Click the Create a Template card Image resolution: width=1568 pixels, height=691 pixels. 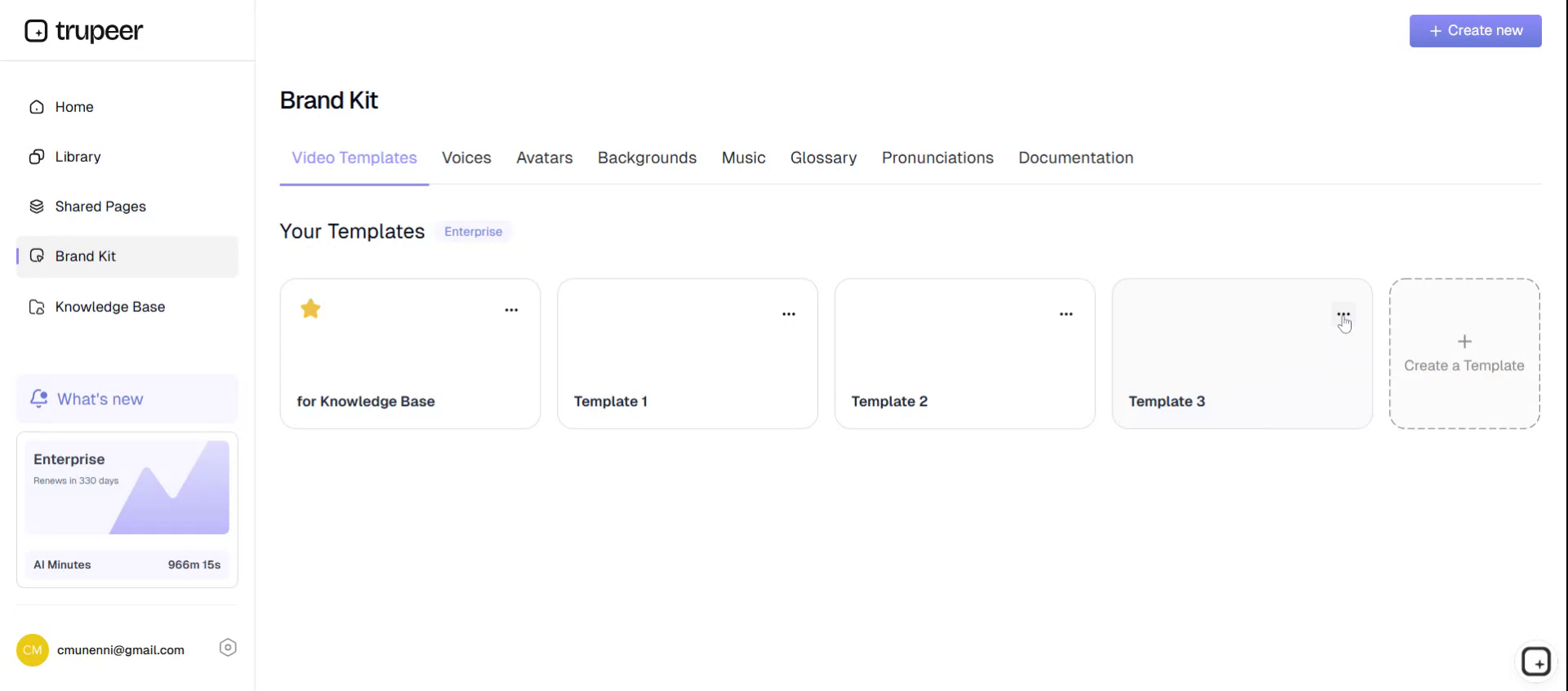[x=1463, y=354]
